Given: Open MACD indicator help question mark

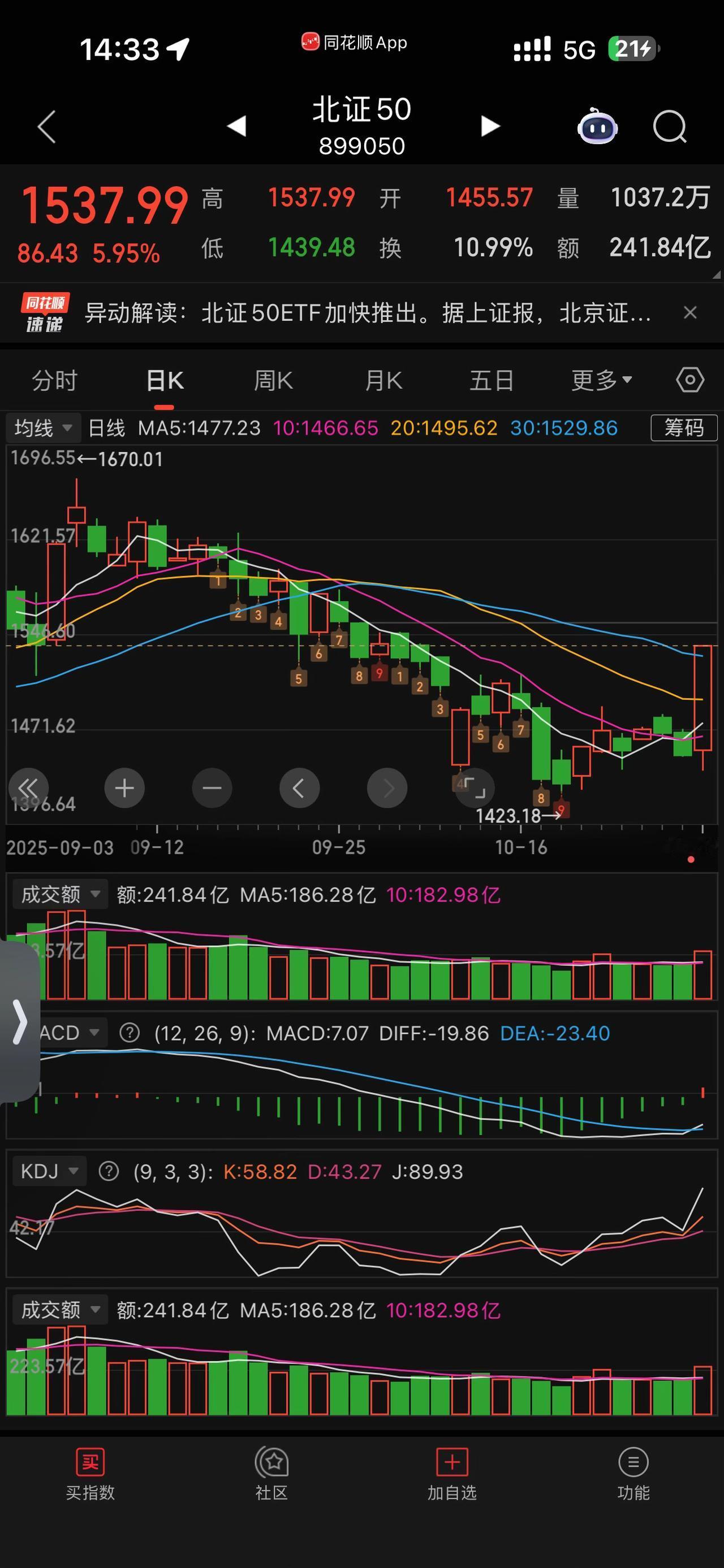Looking at the screenshot, I should click(x=129, y=1033).
